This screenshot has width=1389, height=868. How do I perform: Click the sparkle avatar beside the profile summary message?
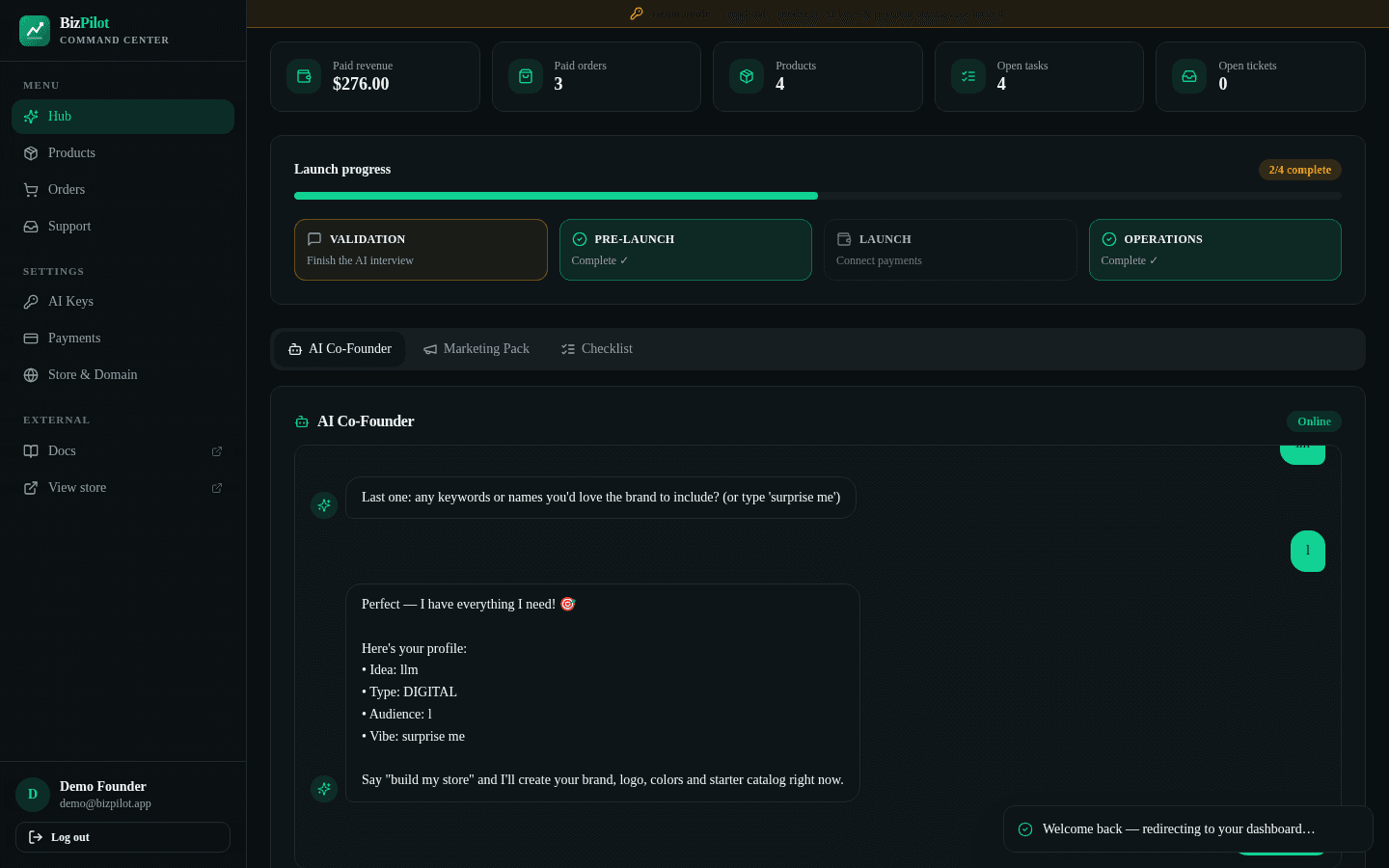click(x=324, y=788)
